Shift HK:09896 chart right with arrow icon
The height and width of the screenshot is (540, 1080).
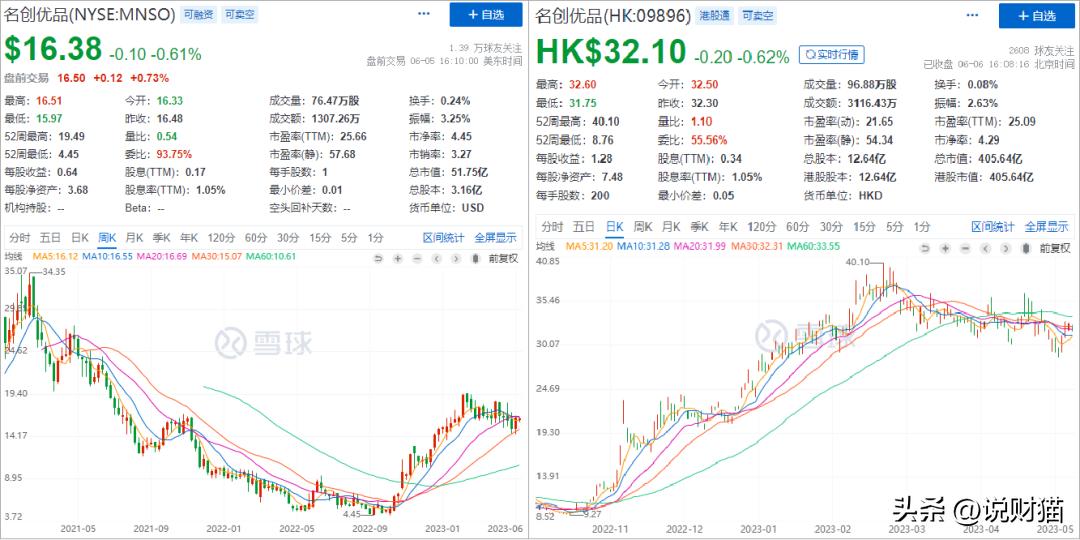pos(1004,248)
